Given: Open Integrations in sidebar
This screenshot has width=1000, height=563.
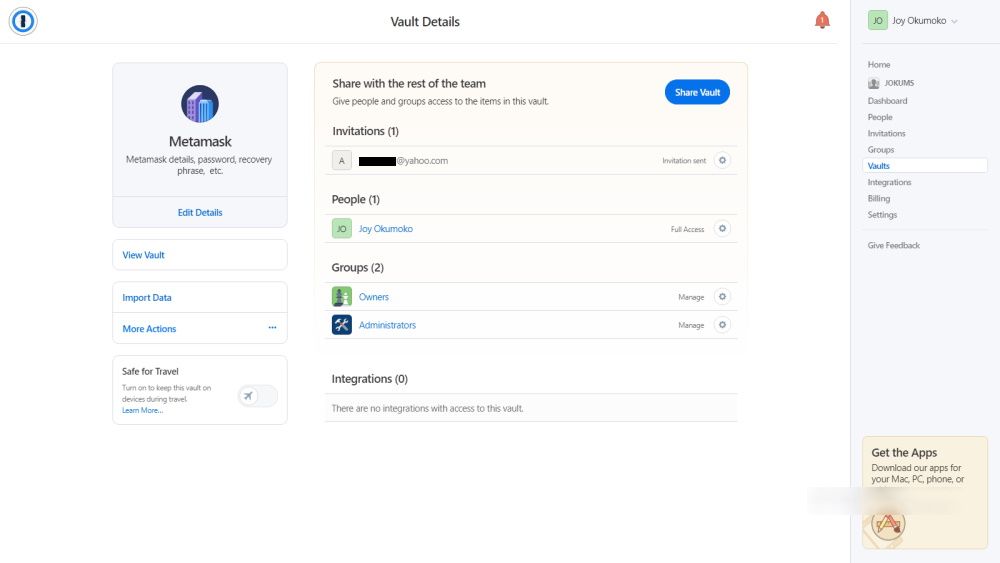Looking at the screenshot, I should point(889,182).
